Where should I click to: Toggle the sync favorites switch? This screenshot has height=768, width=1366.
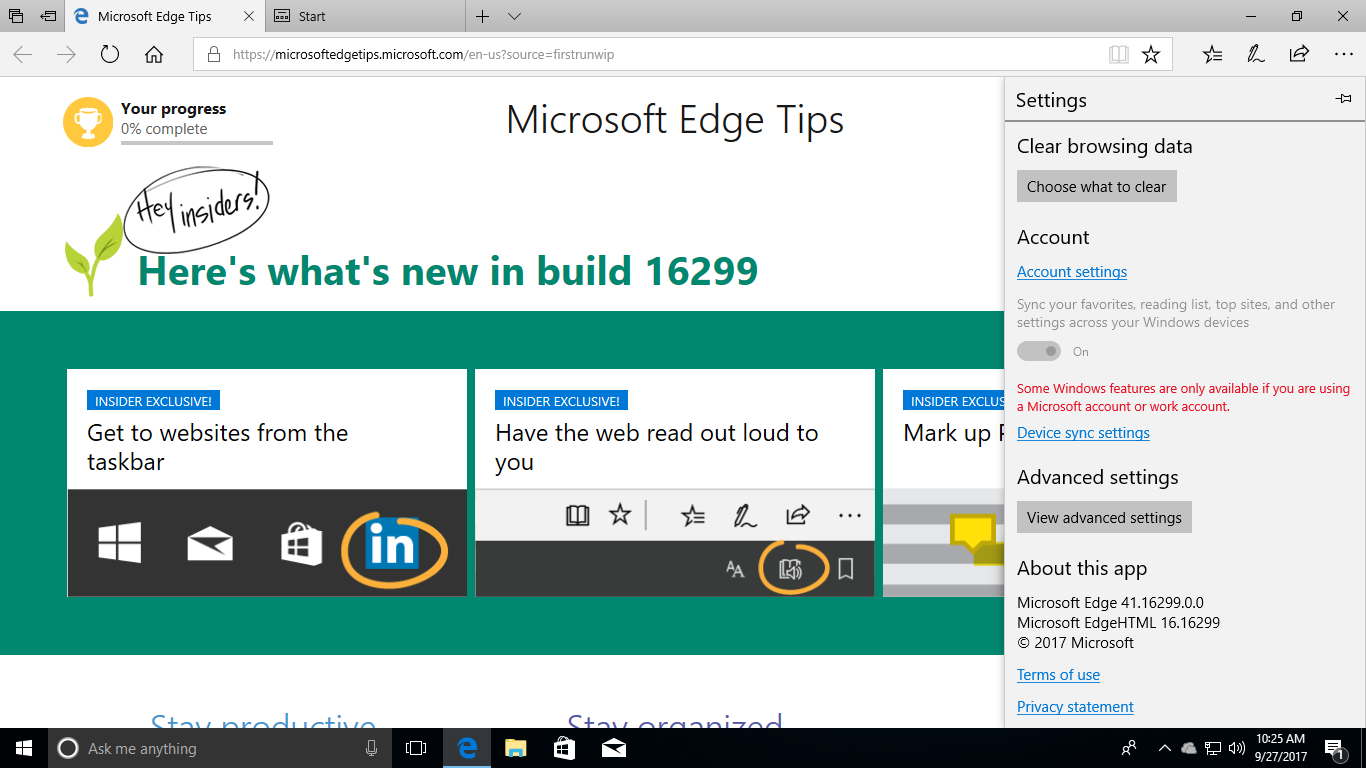coord(1039,351)
